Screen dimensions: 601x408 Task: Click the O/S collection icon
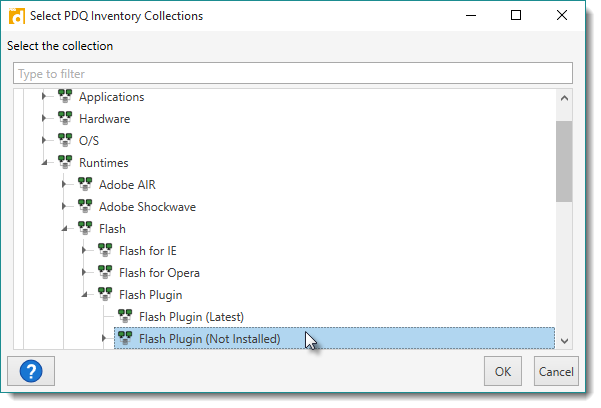(x=65, y=141)
